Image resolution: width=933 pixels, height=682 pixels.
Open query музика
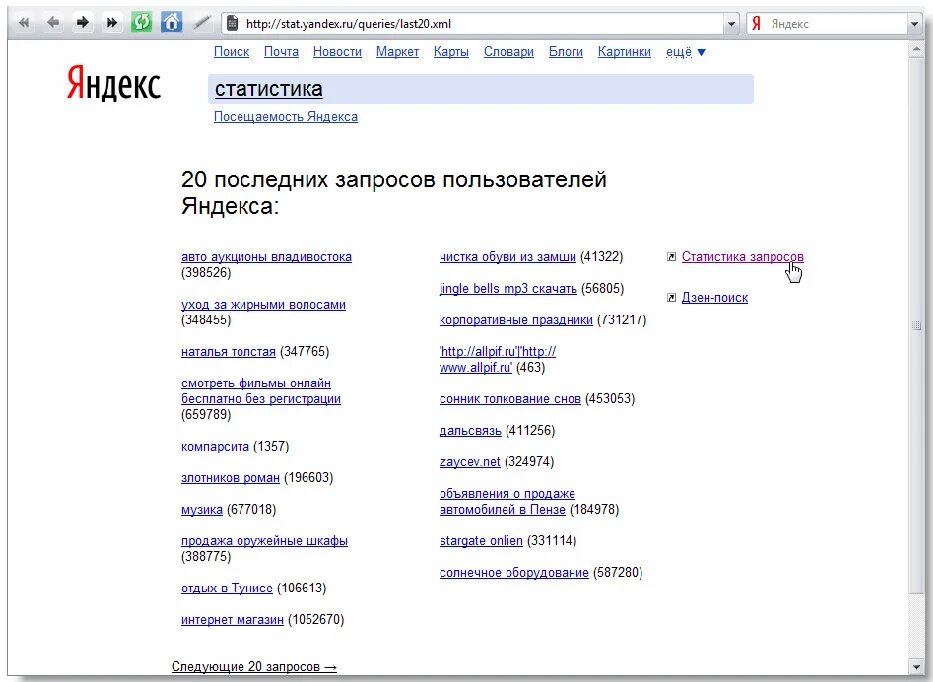click(202, 509)
